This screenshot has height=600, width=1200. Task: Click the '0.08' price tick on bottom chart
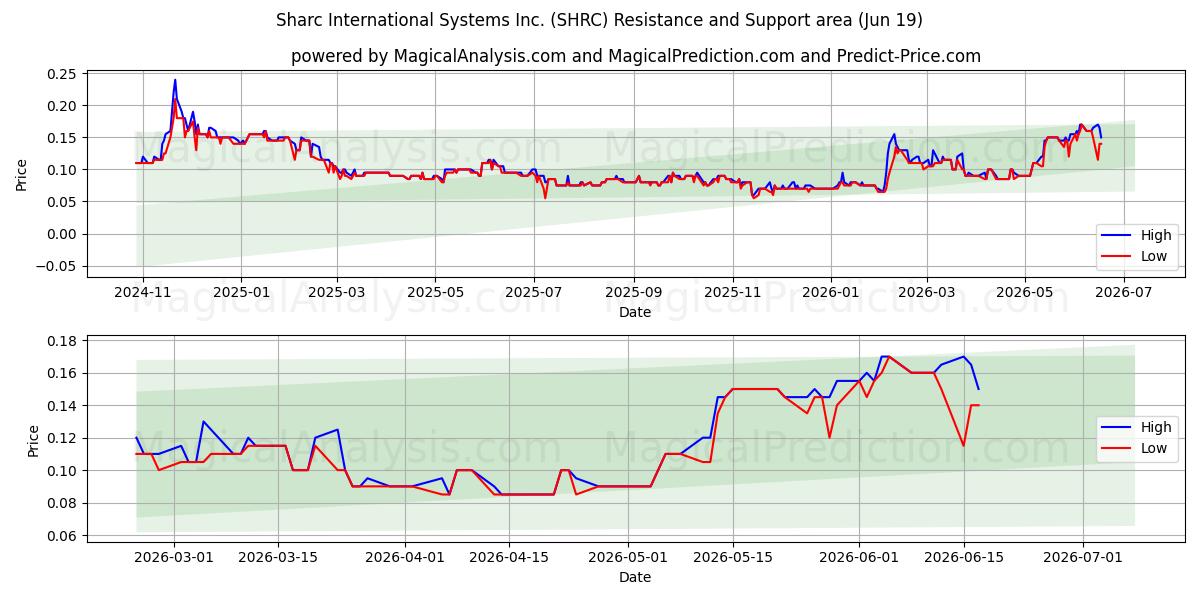point(62,503)
